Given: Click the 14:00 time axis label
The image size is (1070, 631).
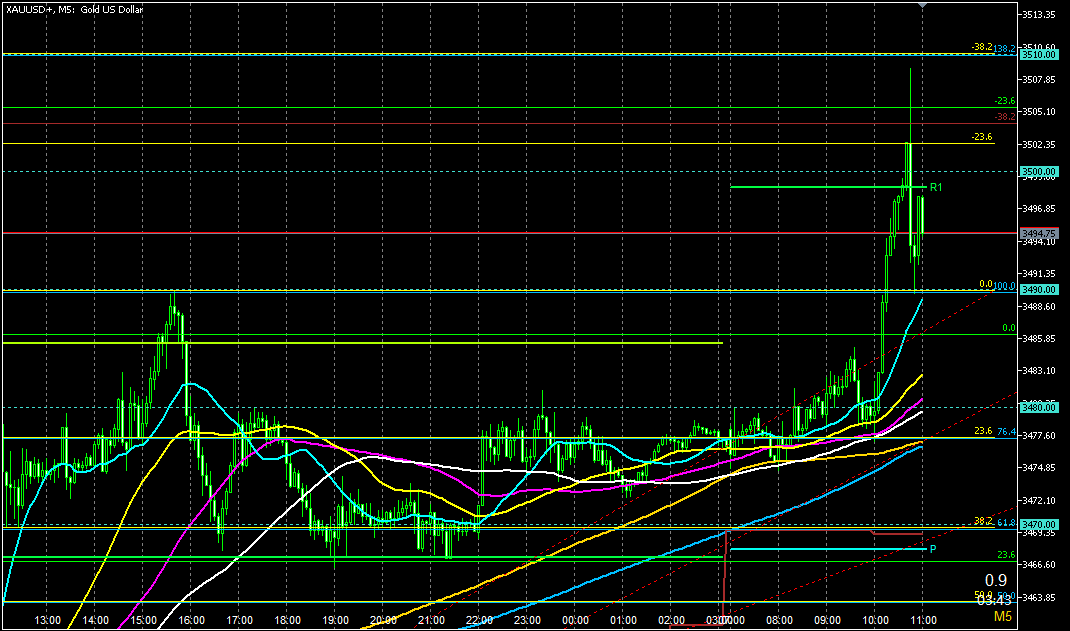Looking at the screenshot, I should point(95,620).
